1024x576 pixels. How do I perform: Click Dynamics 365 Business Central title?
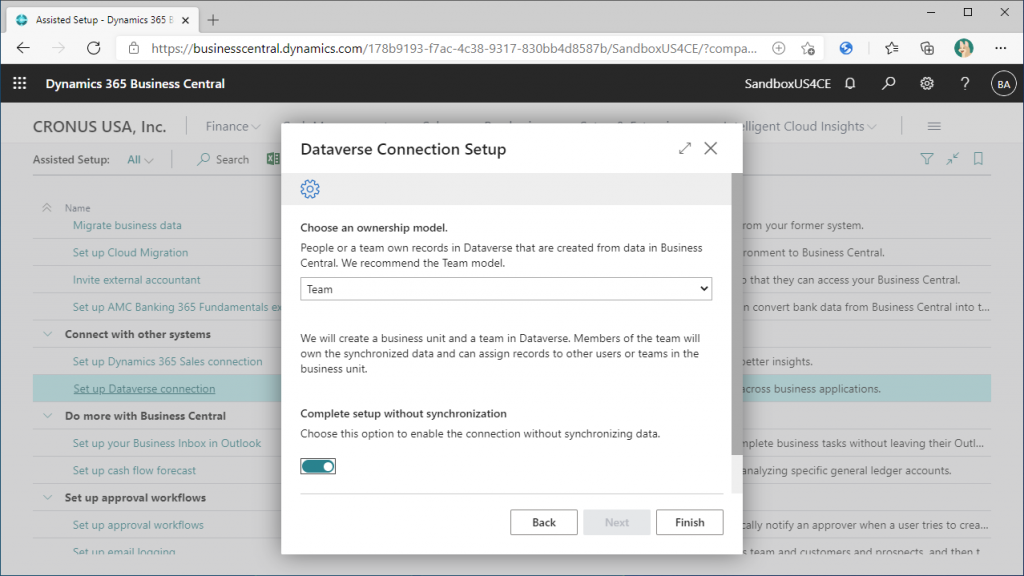[135, 84]
